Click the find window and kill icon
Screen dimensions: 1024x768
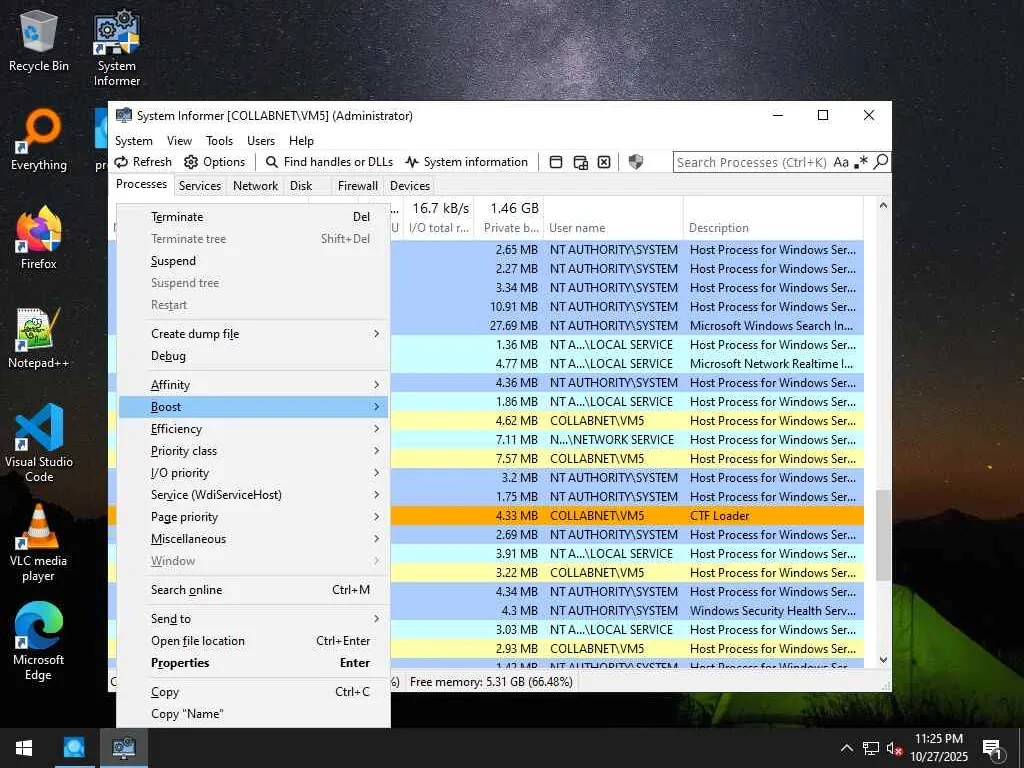point(604,162)
